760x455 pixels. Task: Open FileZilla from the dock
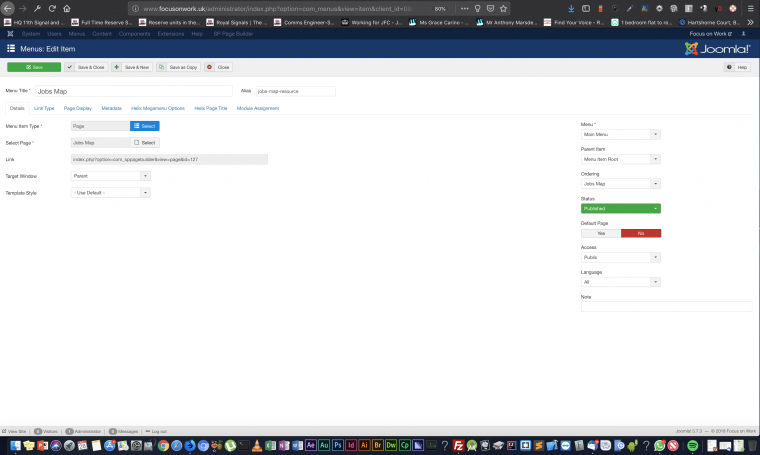point(459,445)
